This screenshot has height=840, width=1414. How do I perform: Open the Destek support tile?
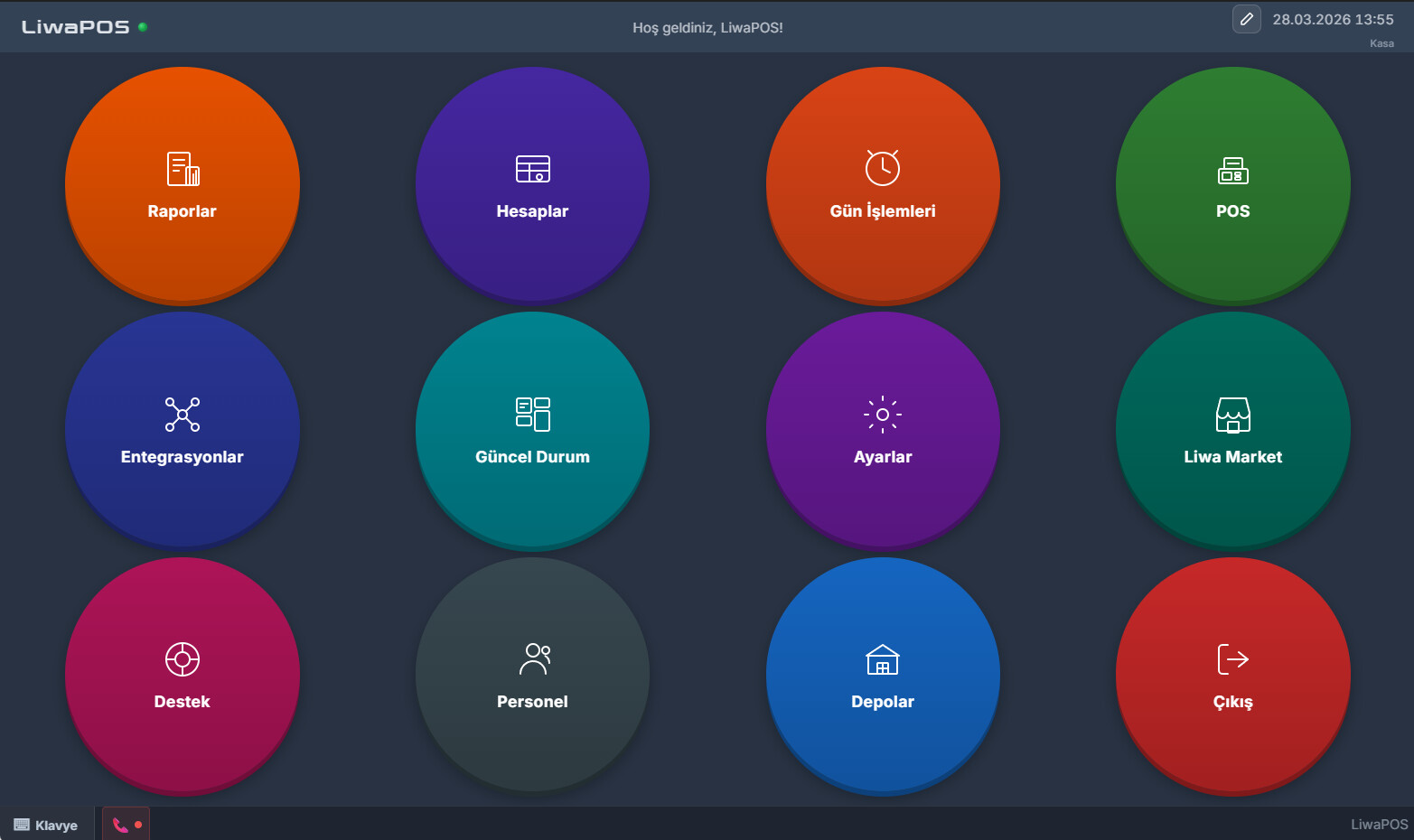[x=182, y=676]
